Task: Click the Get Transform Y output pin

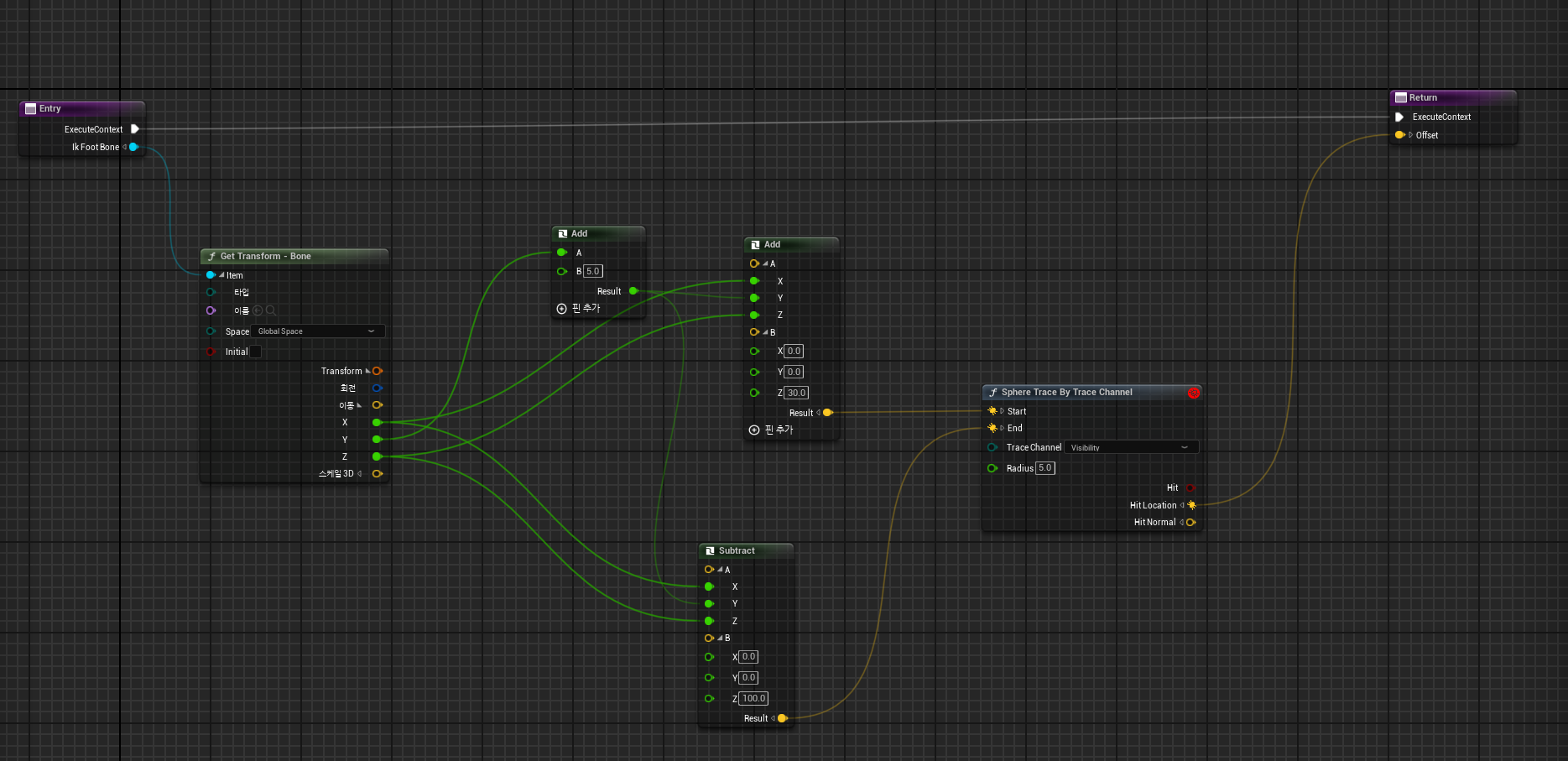Action: click(x=377, y=440)
